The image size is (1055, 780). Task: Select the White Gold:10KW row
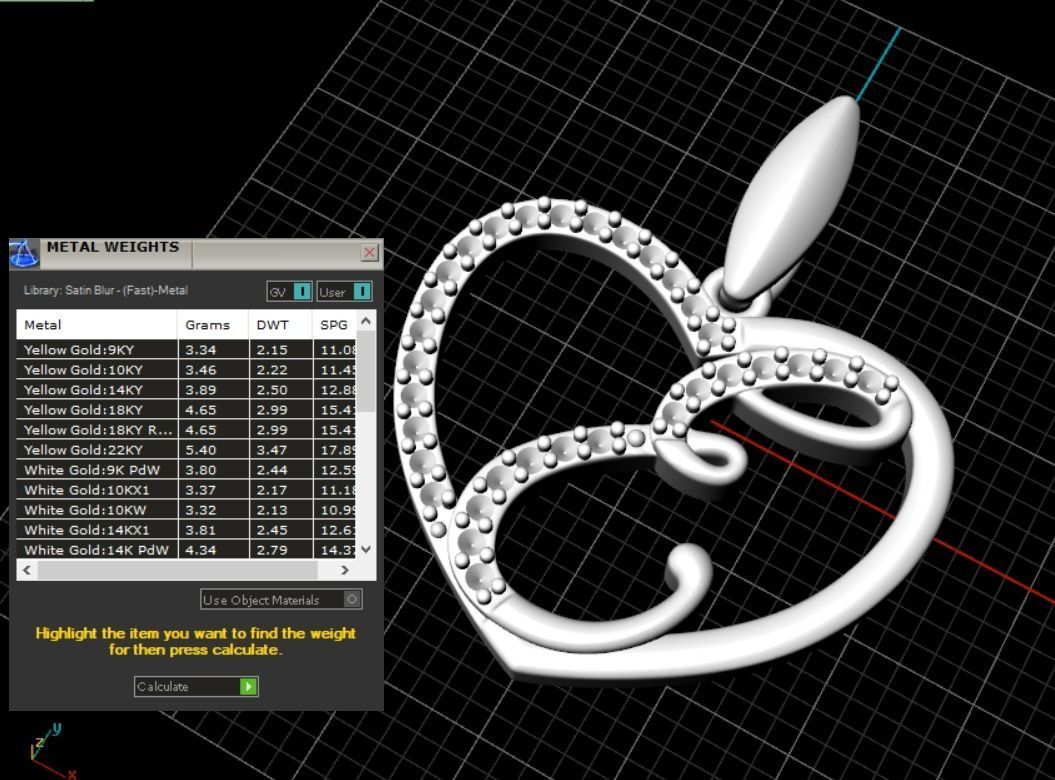click(186, 510)
